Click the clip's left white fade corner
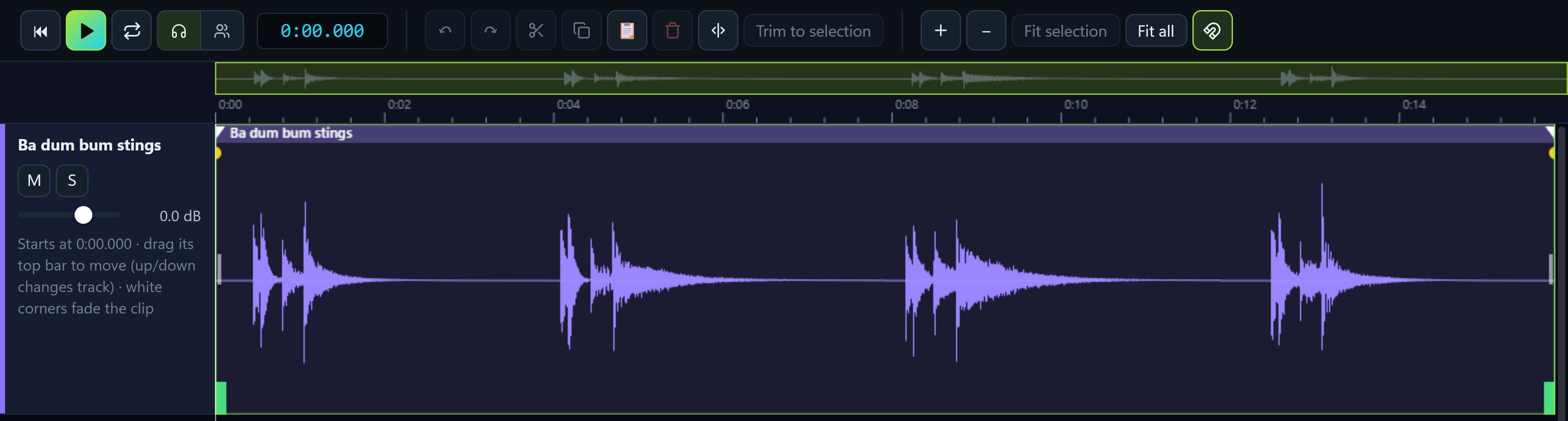The height and width of the screenshot is (421, 1568). 220,131
